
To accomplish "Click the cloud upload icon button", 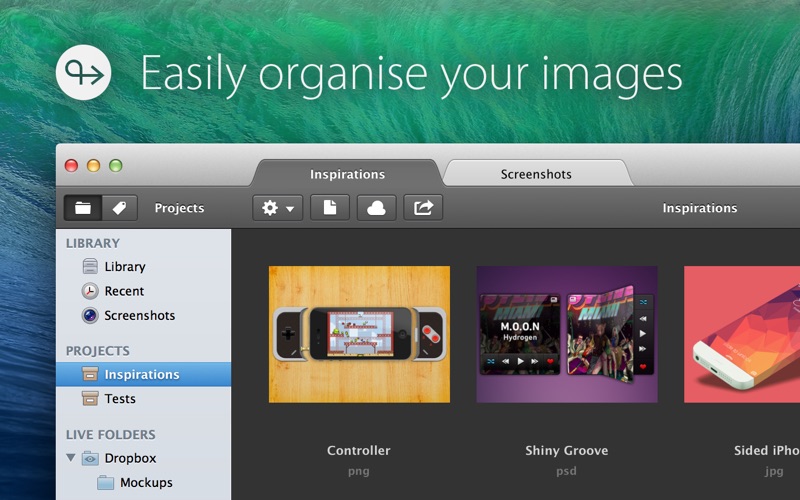I will tap(377, 208).
